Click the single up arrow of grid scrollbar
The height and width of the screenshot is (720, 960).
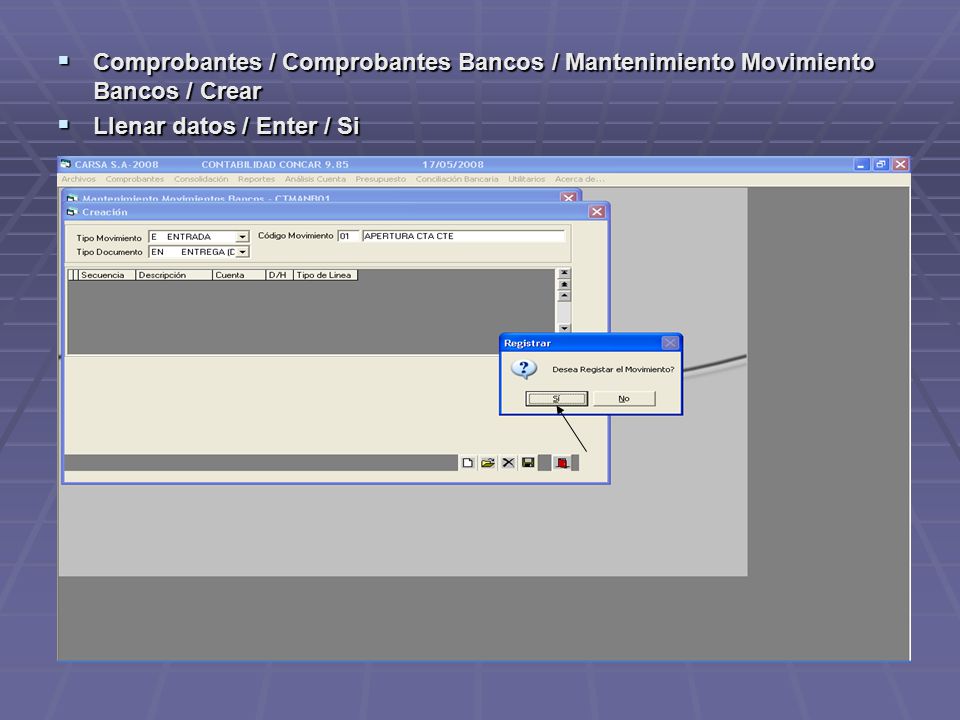pos(564,296)
